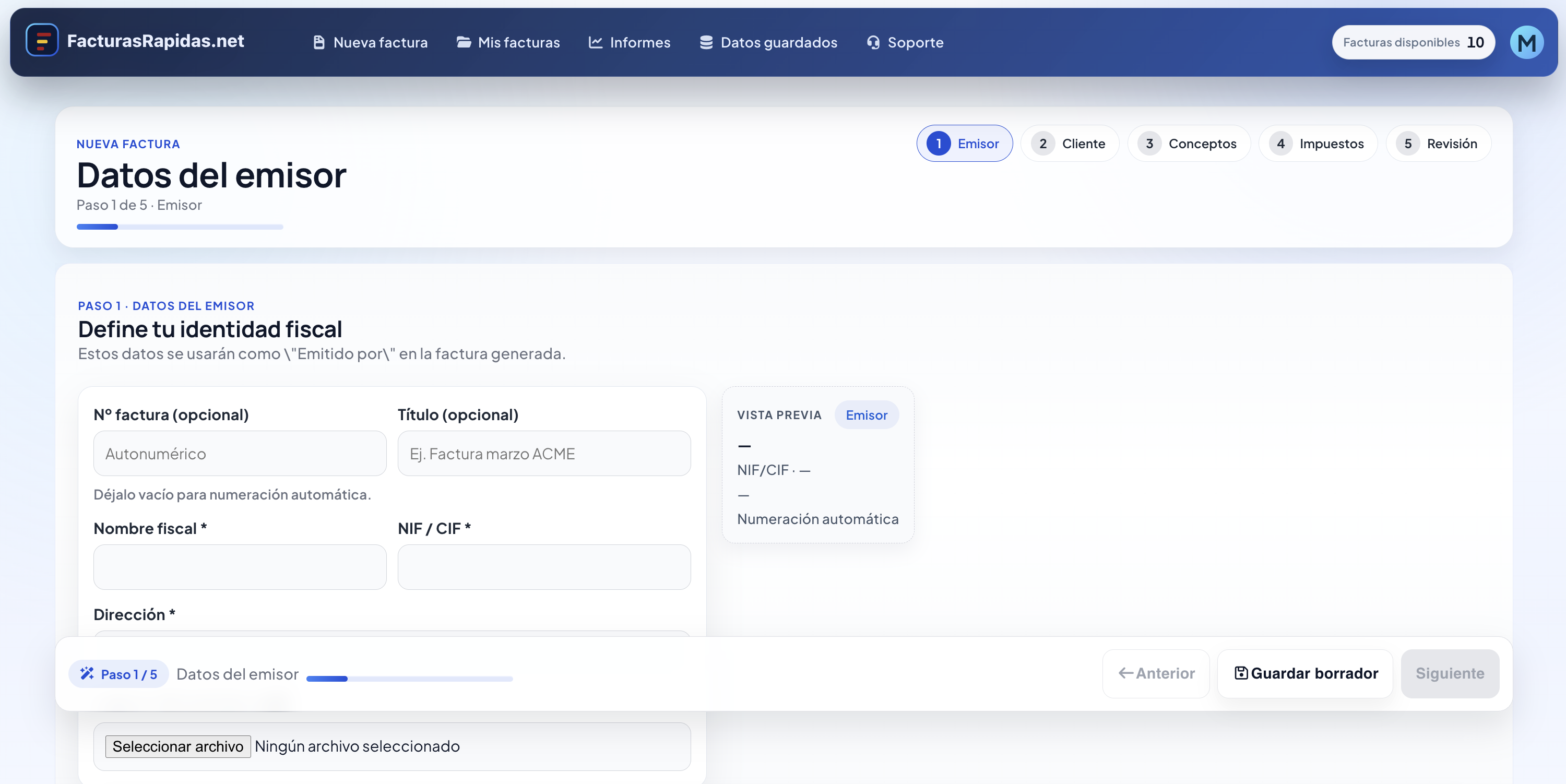Go to step 3 Conceptos
1566x784 pixels.
(1189, 144)
